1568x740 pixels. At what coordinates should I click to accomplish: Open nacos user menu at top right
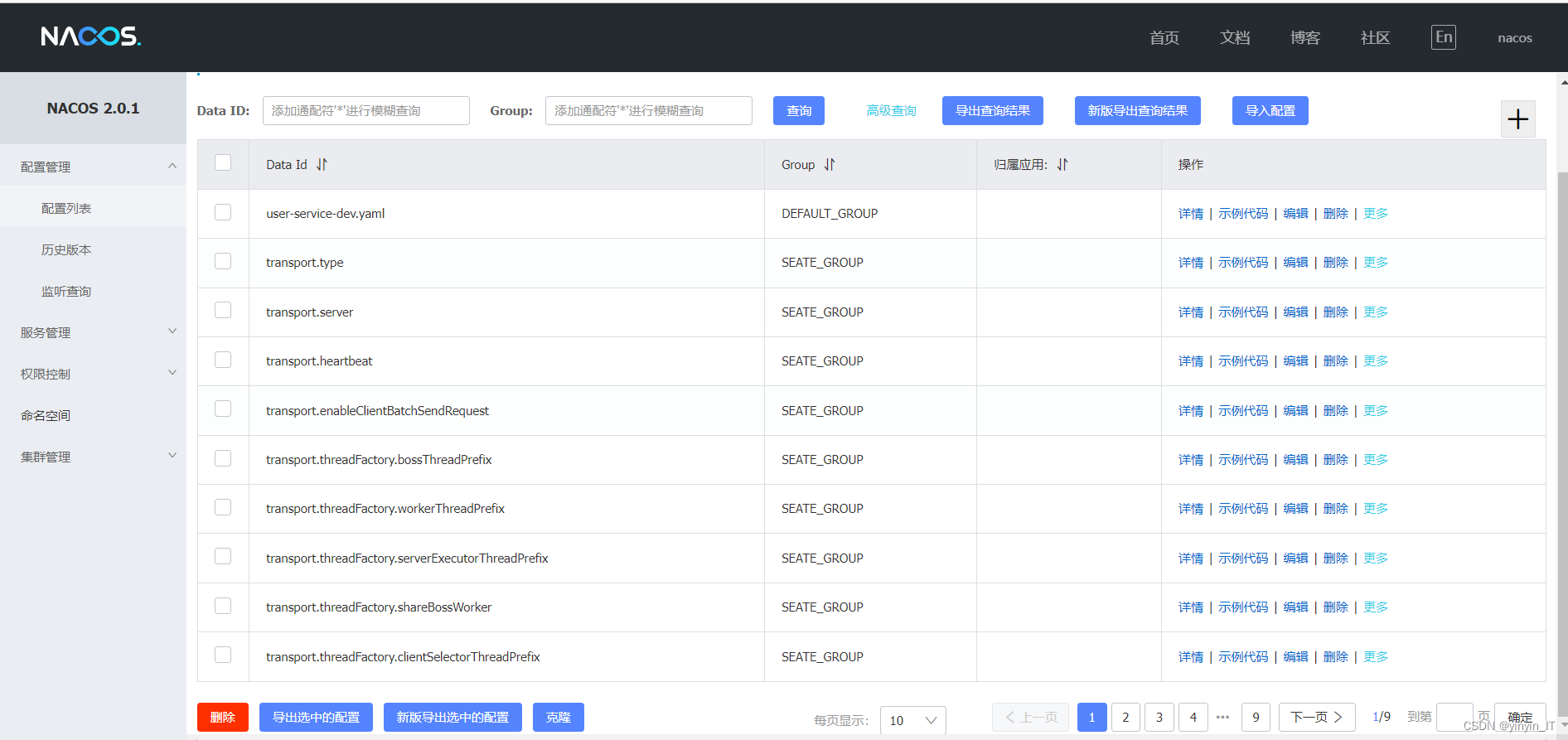[1515, 38]
